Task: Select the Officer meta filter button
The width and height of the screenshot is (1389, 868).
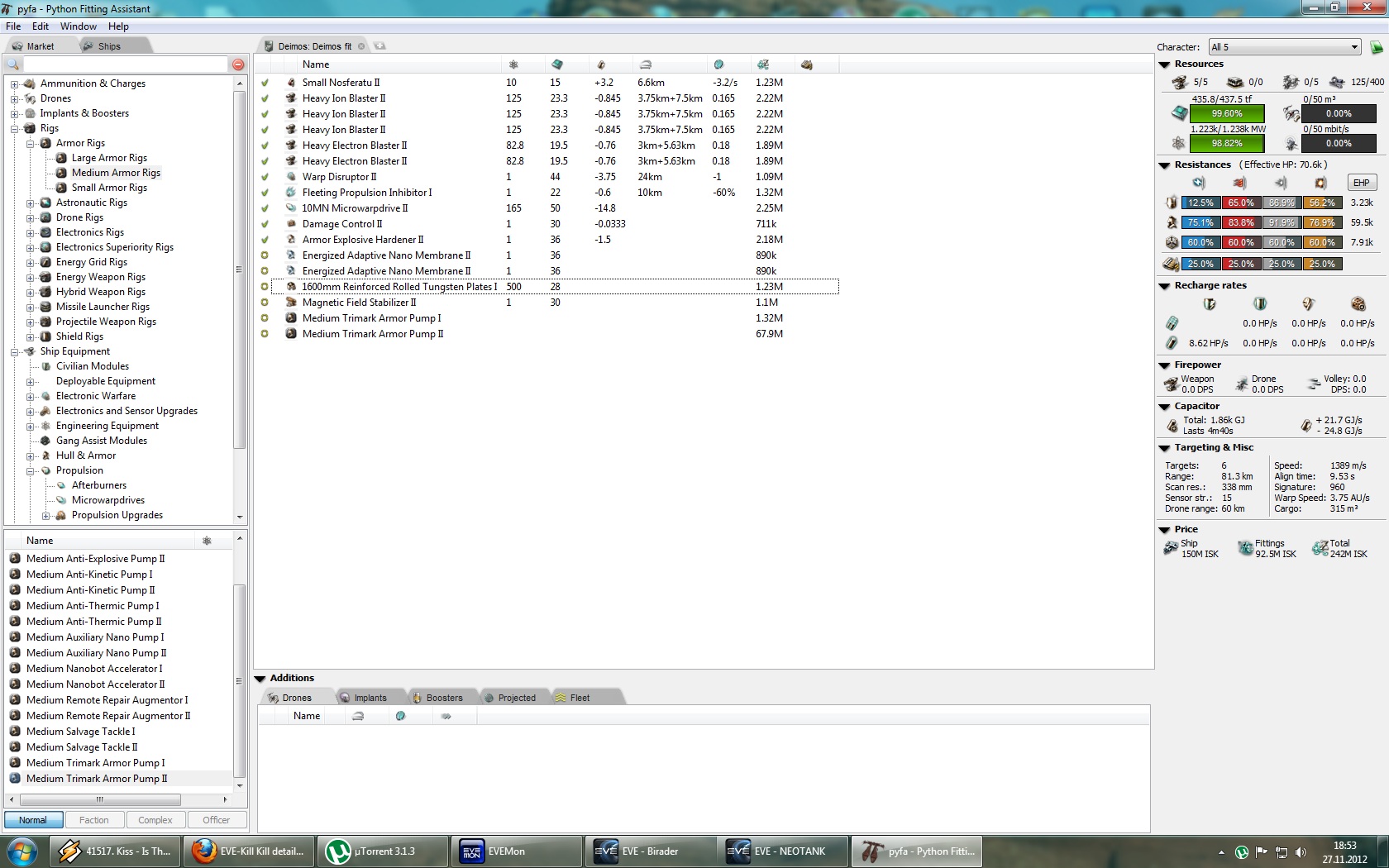Action: pos(217,820)
